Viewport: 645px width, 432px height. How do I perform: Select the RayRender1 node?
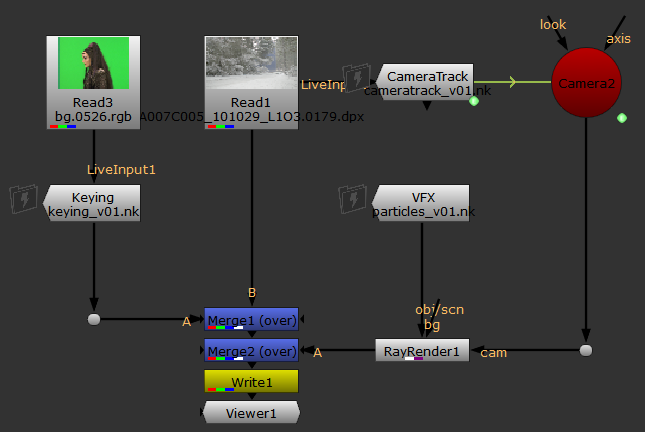pos(421,351)
